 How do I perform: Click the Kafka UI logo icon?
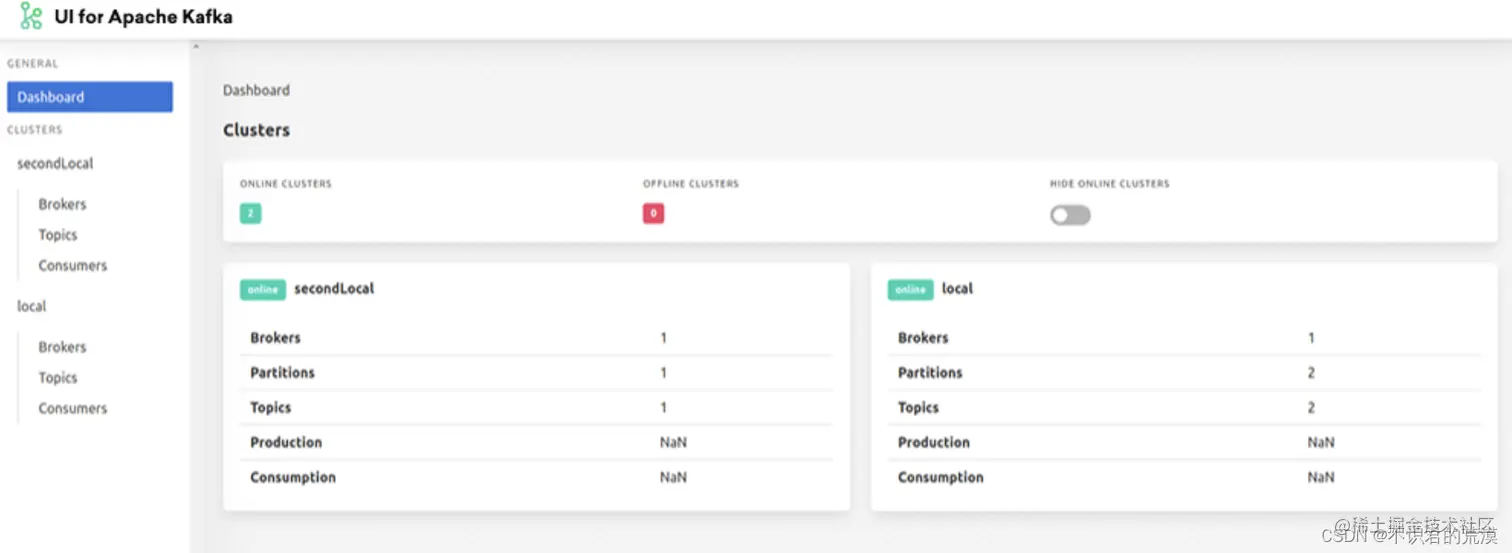tap(31, 16)
